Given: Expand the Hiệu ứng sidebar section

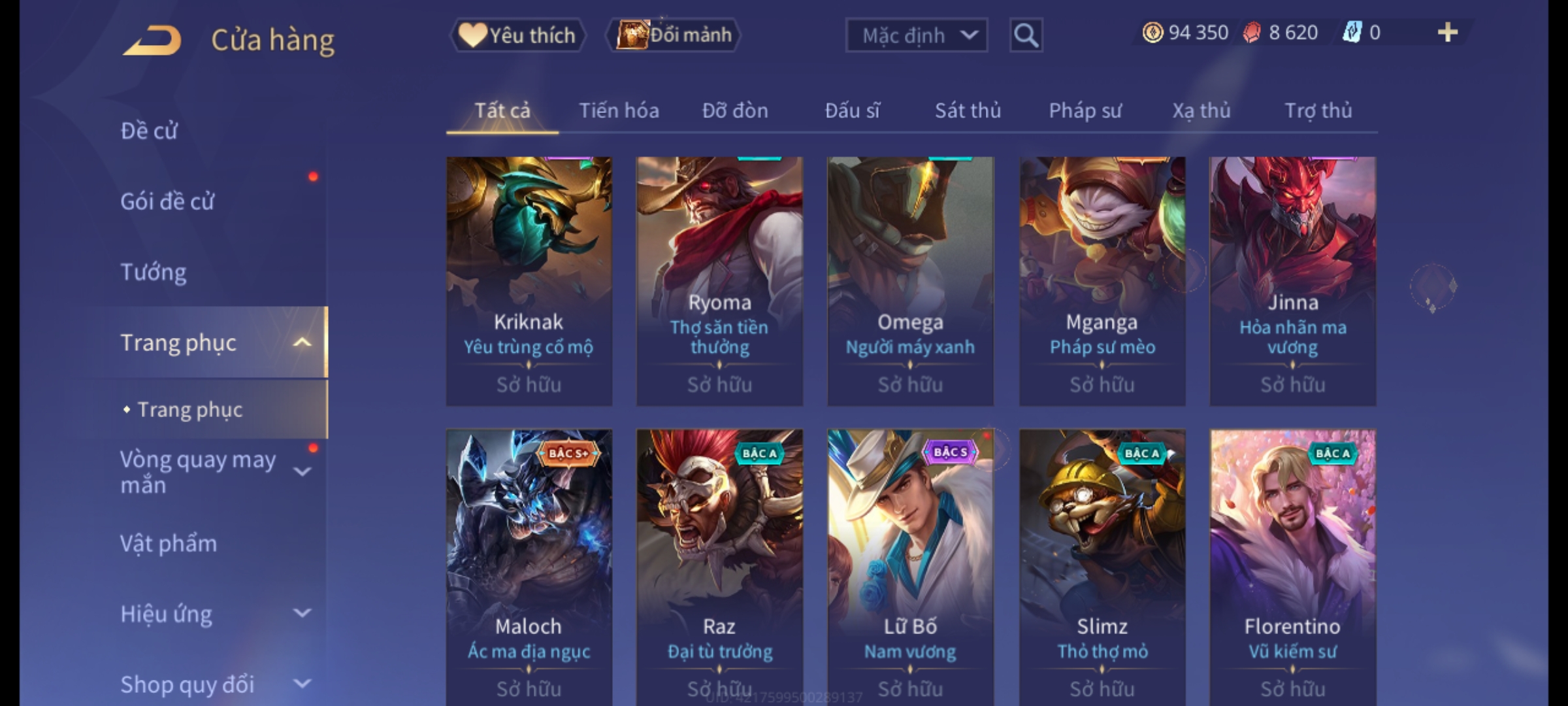Looking at the screenshot, I should 302,613.
